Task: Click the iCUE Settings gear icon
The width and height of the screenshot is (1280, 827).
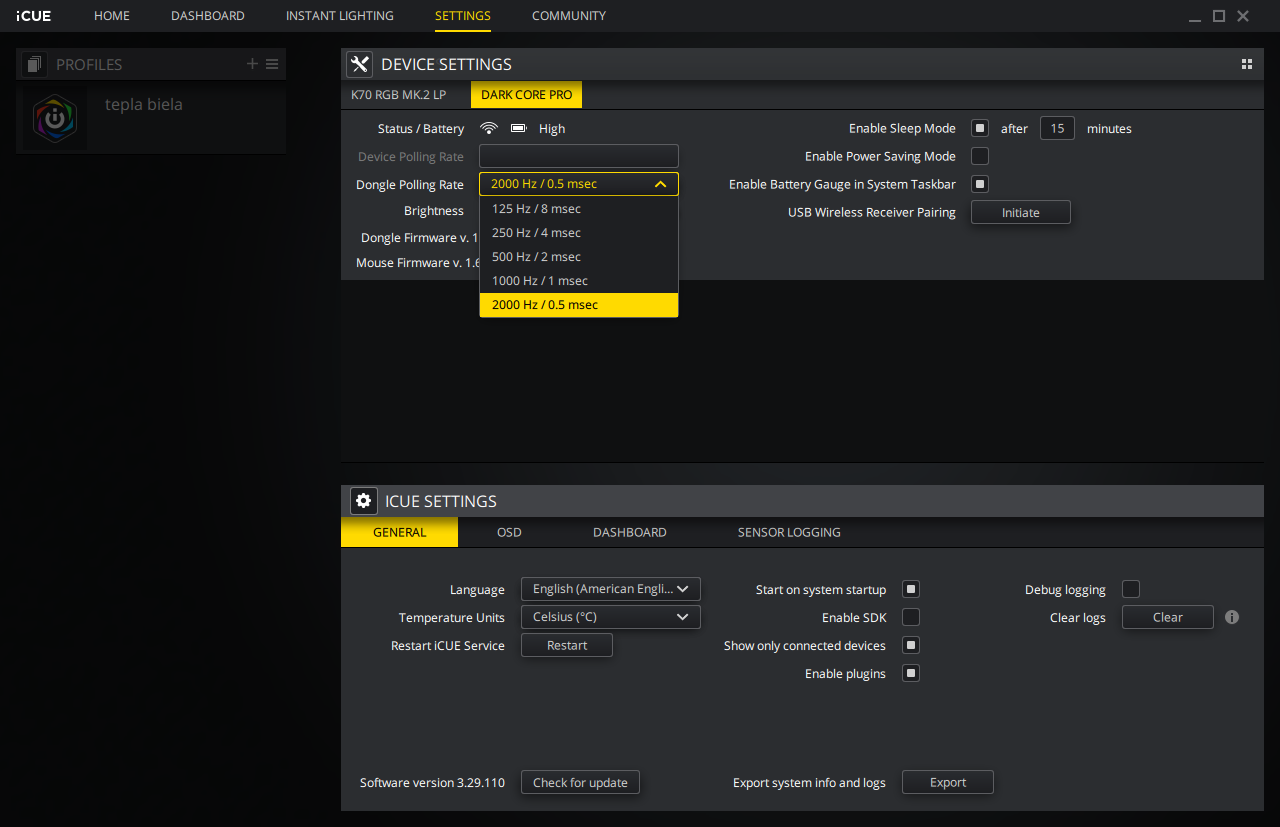Action: click(x=364, y=501)
